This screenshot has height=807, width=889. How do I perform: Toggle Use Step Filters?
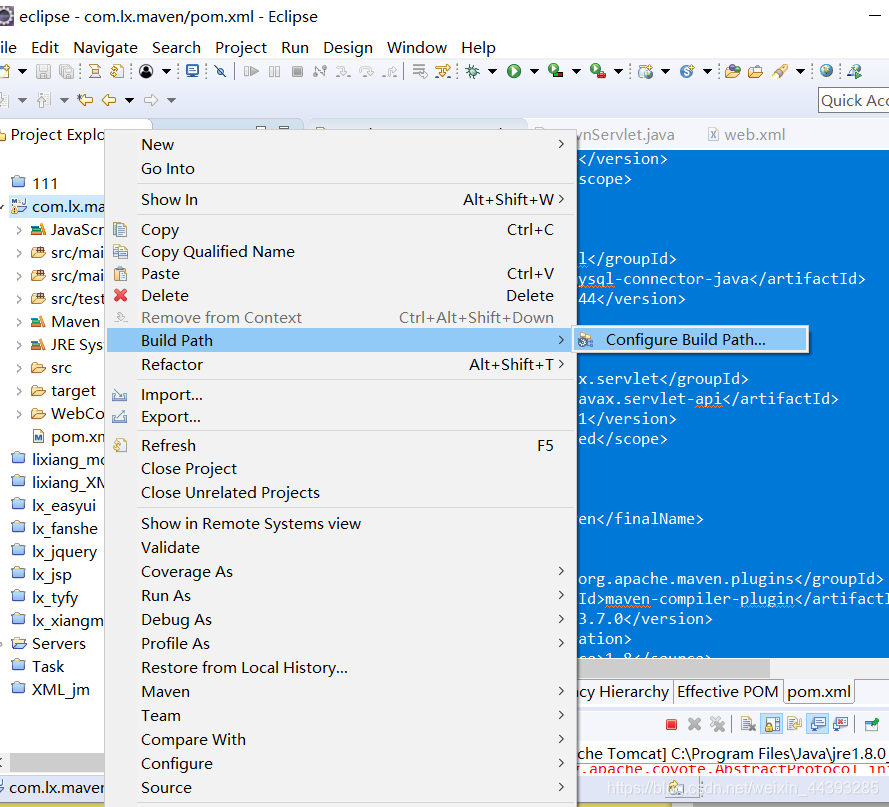pos(442,71)
